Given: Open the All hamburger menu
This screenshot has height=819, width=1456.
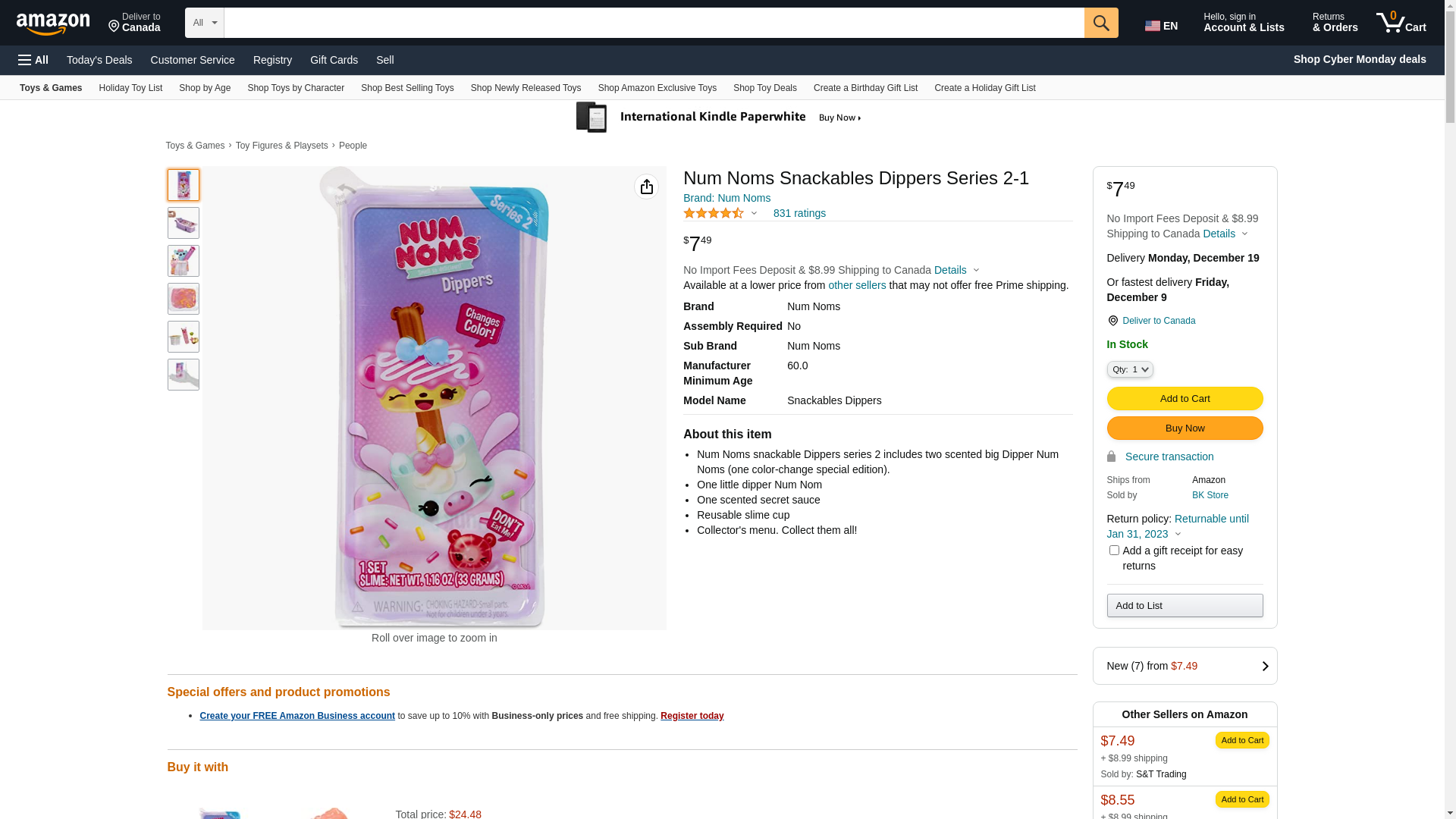Looking at the screenshot, I should [33, 60].
